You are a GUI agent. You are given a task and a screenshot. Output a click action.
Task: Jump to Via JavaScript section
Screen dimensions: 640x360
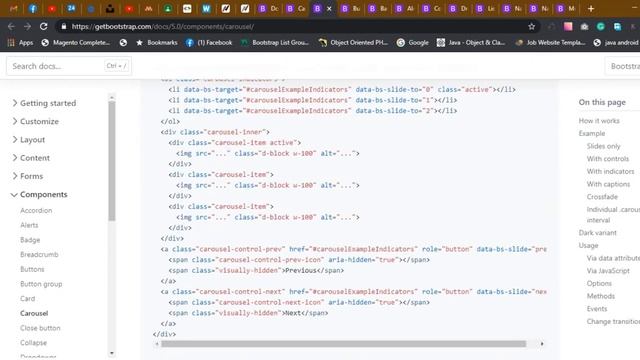608,271
